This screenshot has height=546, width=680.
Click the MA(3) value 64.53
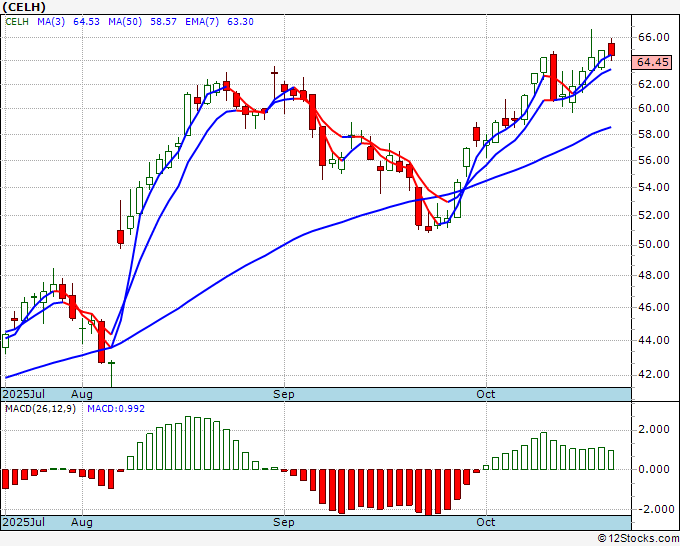[x=86, y=22]
